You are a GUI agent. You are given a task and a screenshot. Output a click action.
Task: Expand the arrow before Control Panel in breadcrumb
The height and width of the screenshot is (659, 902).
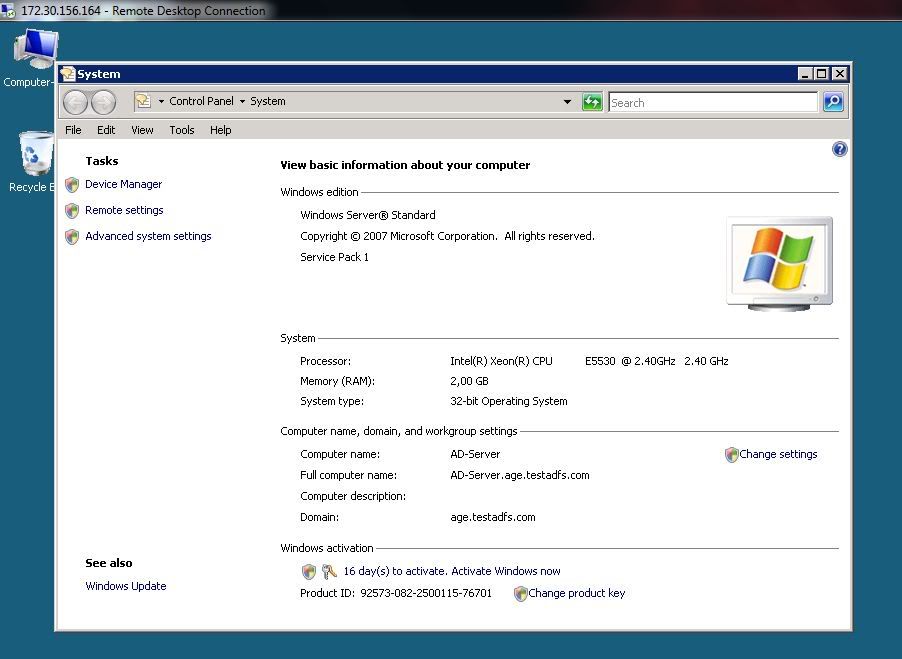[x=161, y=101]
